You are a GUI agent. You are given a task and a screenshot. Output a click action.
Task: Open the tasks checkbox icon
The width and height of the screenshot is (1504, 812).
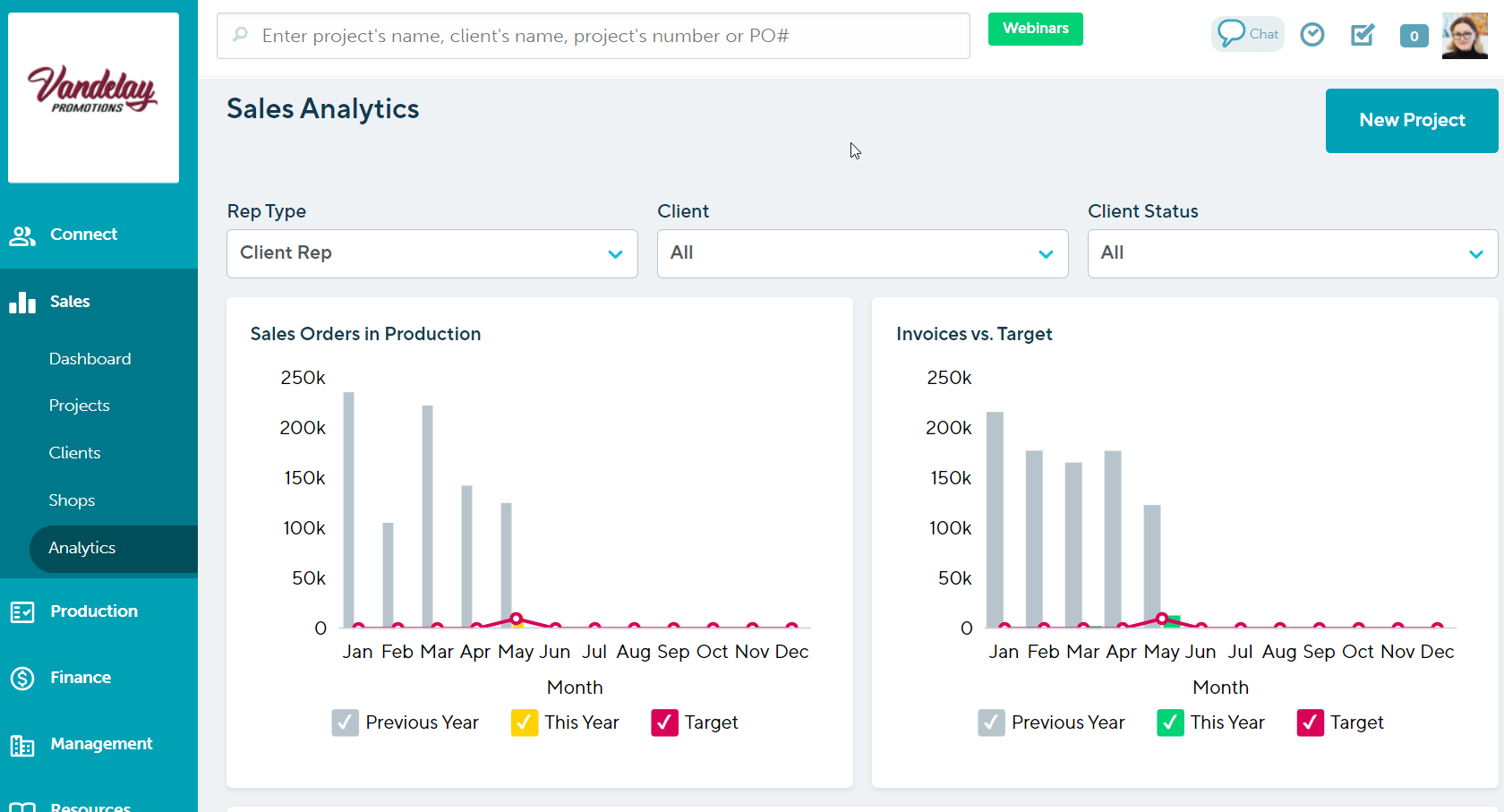1363,34
